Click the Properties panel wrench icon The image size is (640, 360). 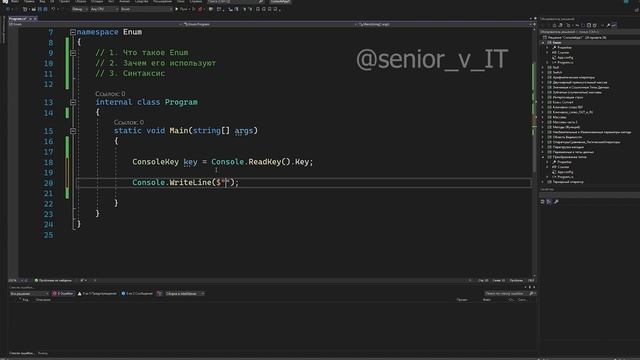pos(556,202)
